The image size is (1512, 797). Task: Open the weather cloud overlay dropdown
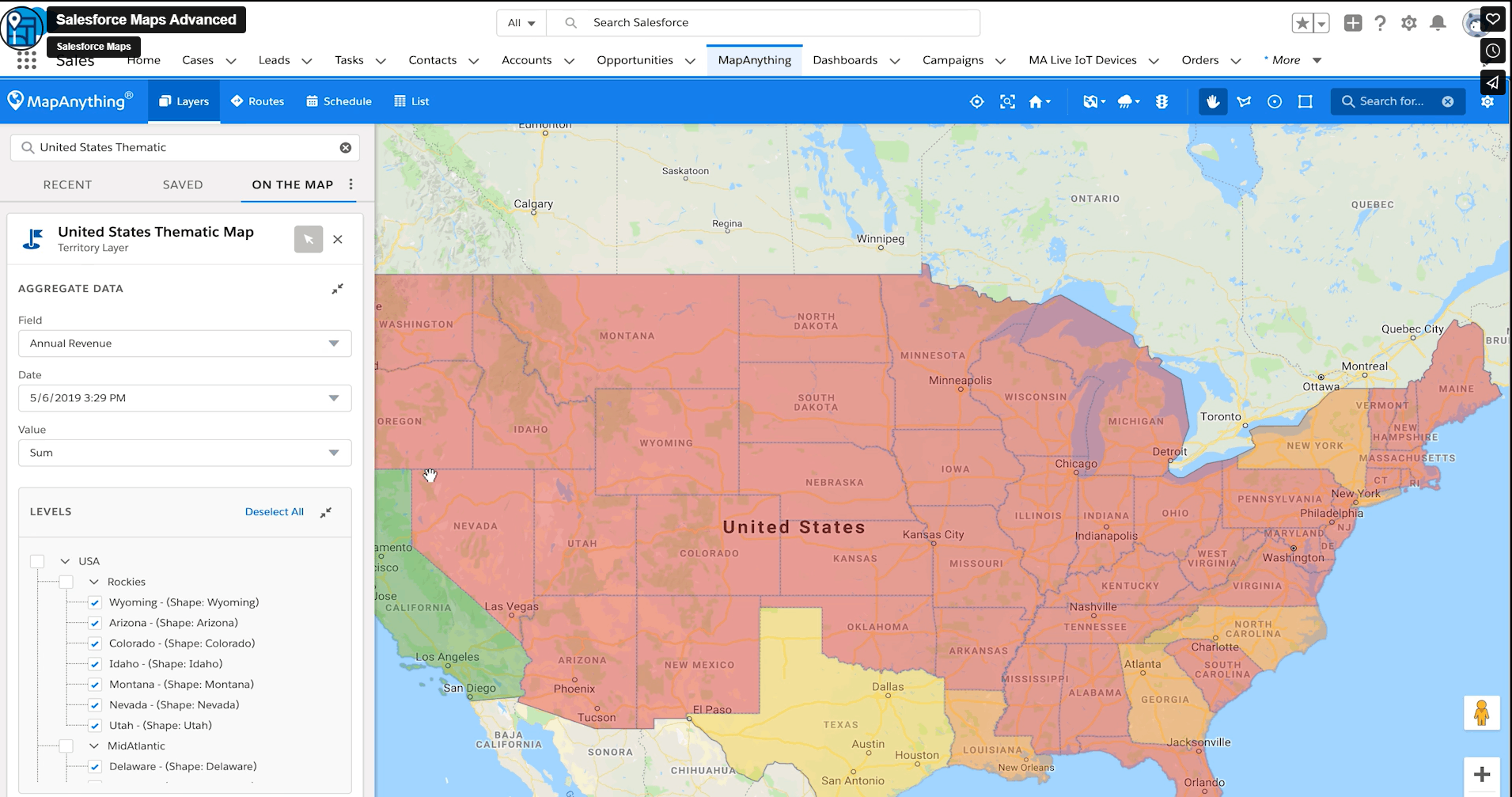(x=1128, y=101)
